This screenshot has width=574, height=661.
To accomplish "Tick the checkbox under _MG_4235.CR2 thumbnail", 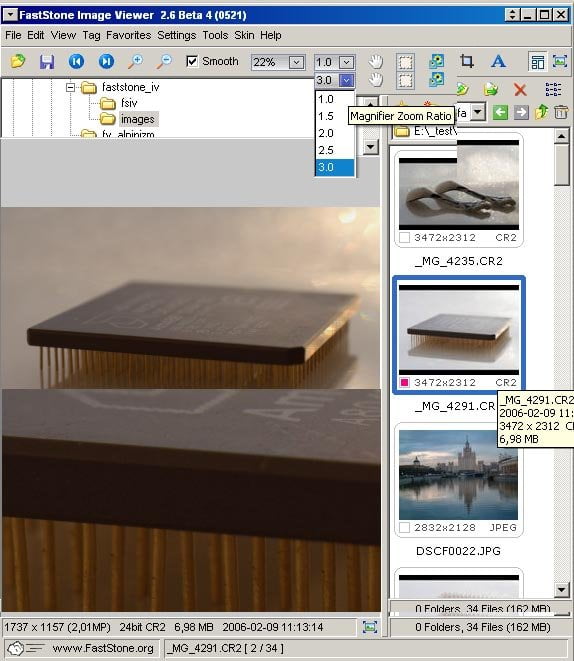I will pos(404,237).
